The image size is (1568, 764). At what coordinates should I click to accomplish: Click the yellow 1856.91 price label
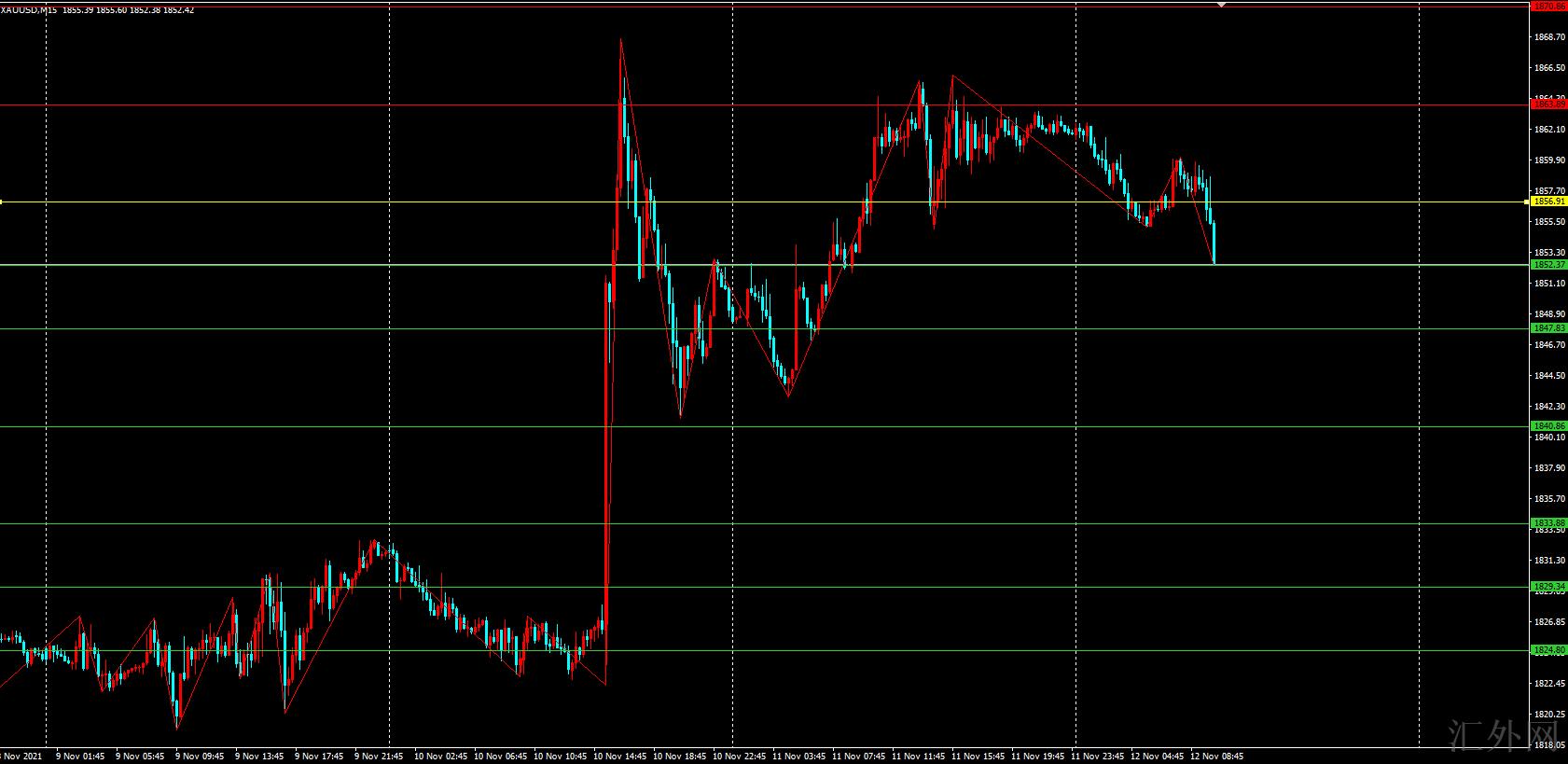click(1548, 201)
